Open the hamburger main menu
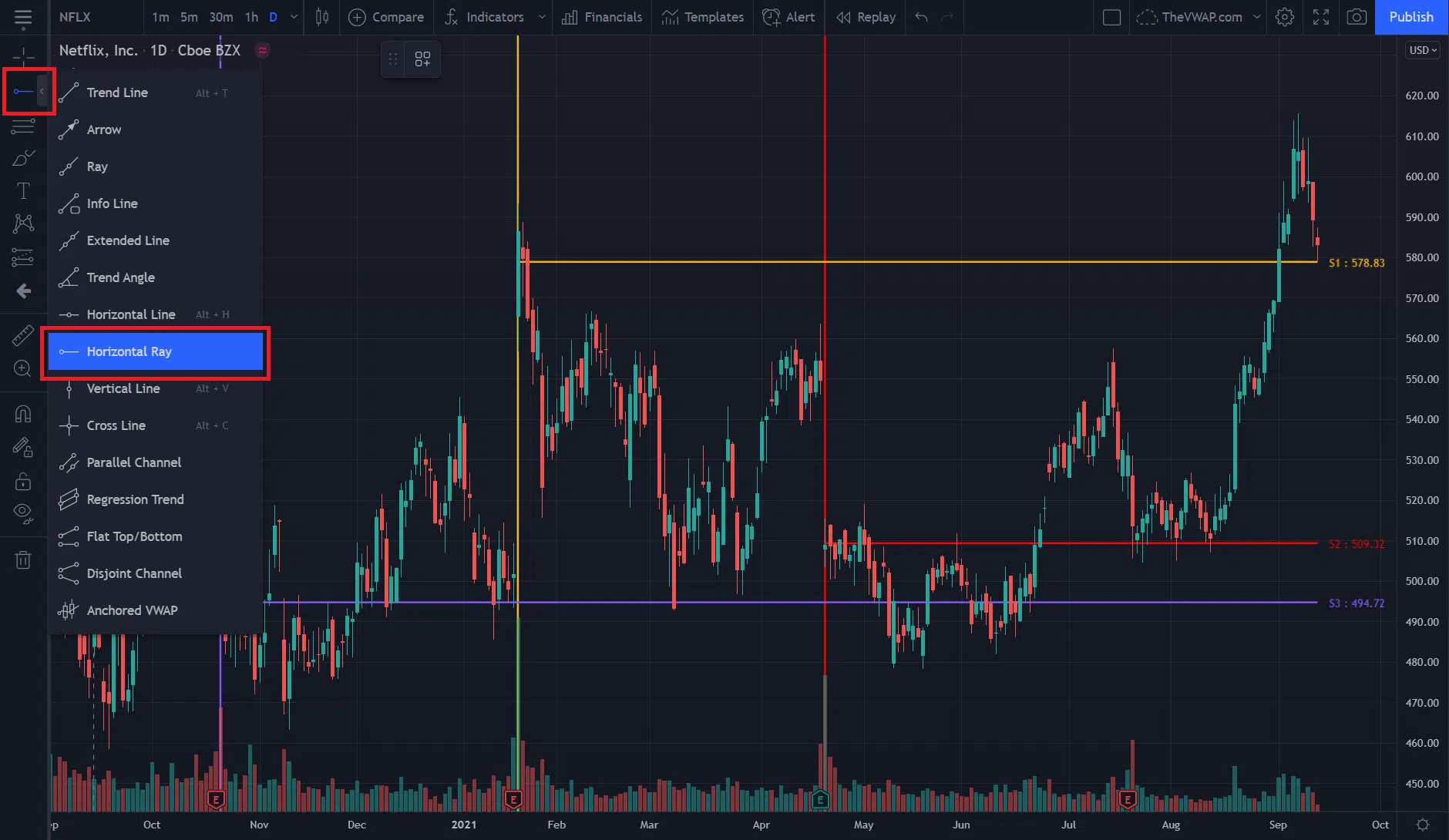The width and height of the screenshot is (1449, 840). [x=23, y=17]
